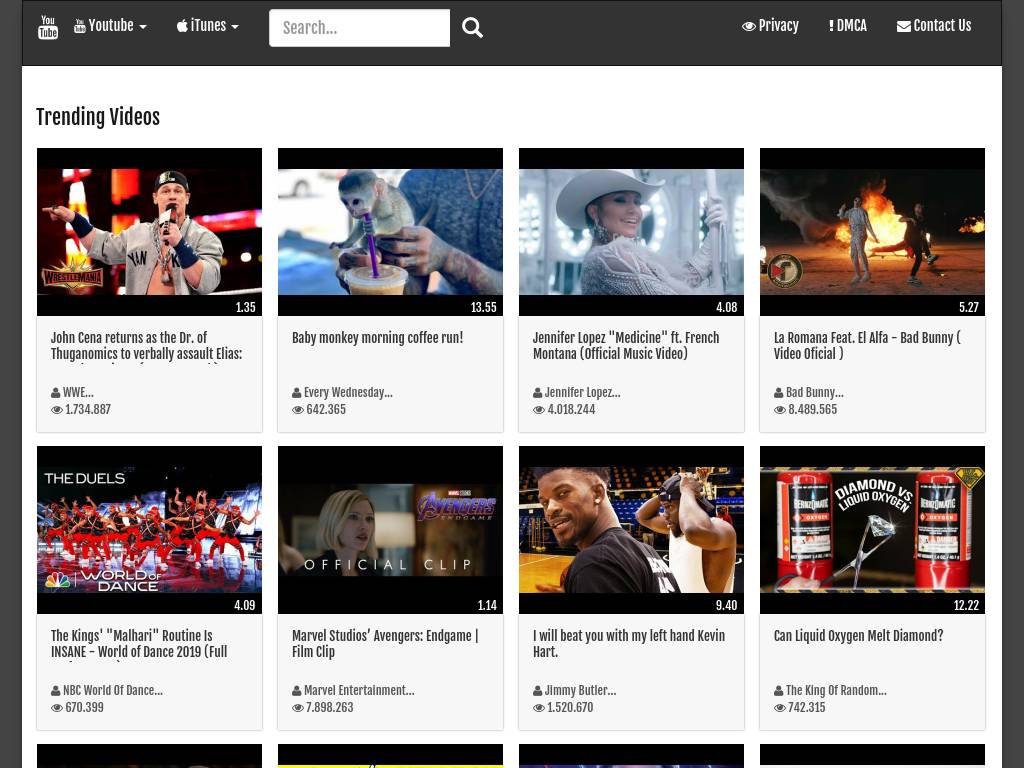This screenshot has height=768, width=1024.
Task: Click the 'Jennifer Lopez...' channel name
Action: [x=583, y=392]
